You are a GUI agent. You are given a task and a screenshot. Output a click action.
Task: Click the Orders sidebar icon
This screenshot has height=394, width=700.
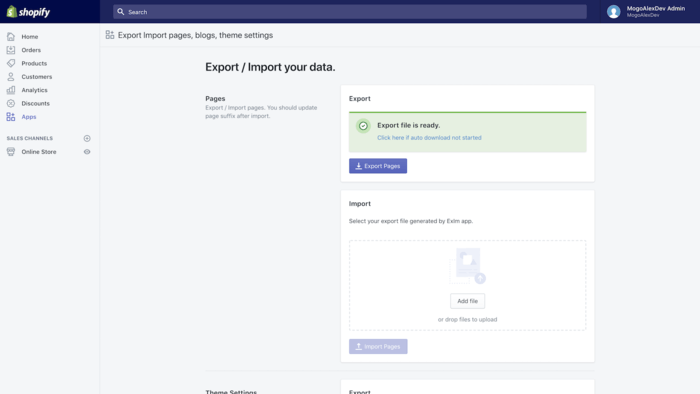coord(11,50)
